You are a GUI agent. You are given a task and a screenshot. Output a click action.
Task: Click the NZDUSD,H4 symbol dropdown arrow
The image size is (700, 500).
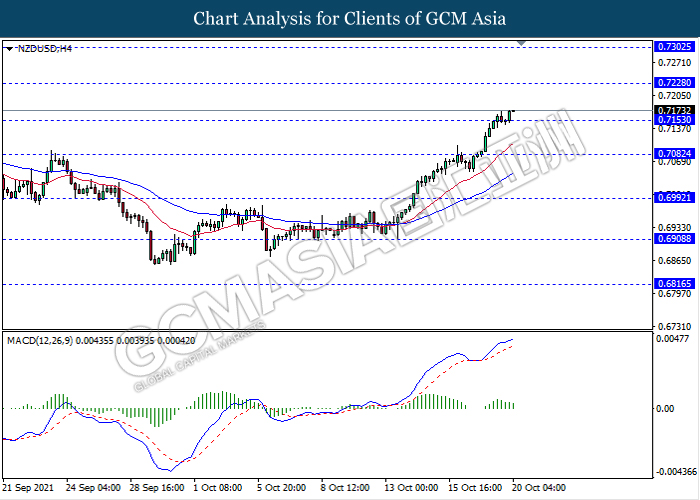coord(10,49)
